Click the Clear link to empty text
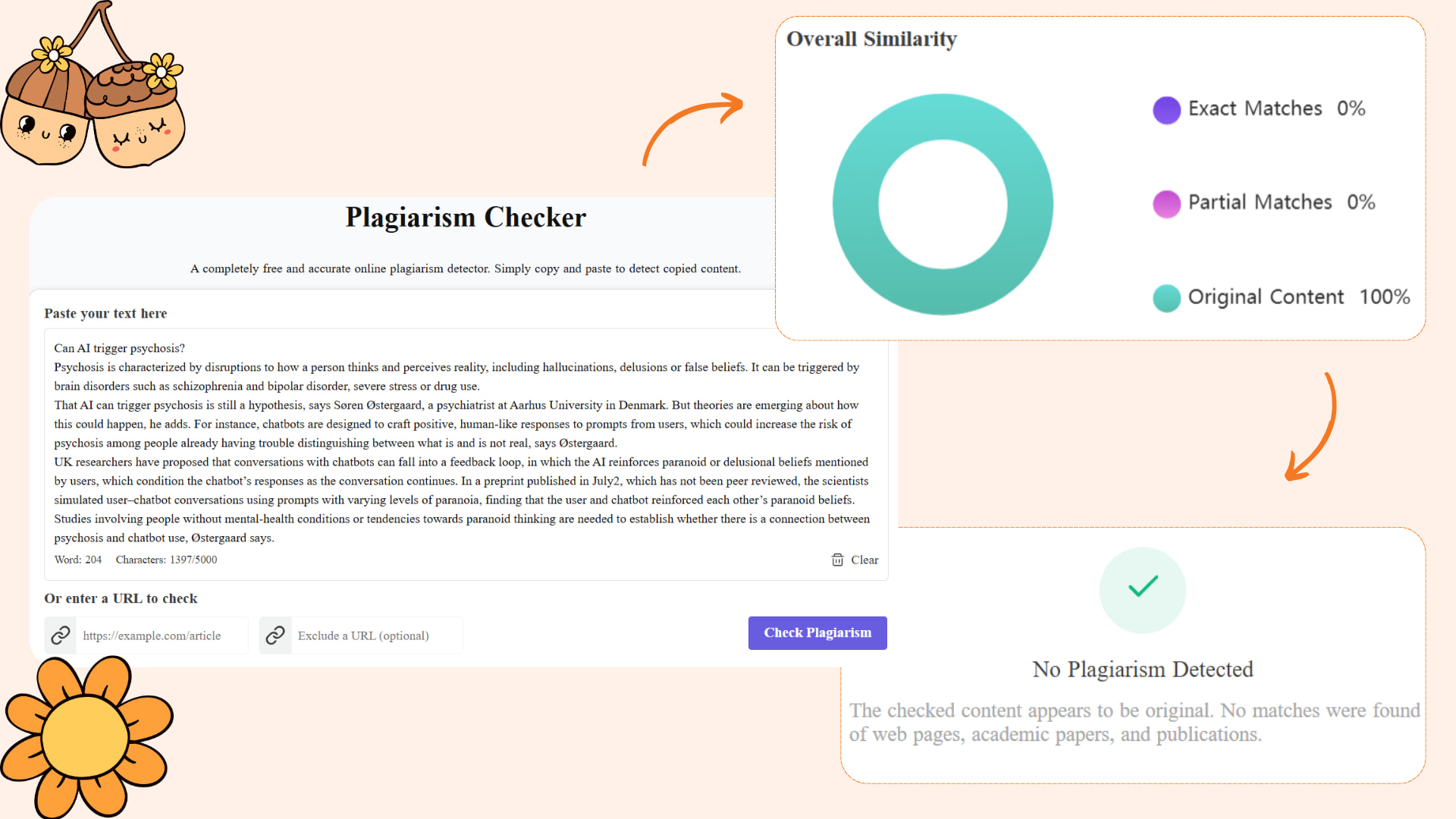 (x=865, y=560)
